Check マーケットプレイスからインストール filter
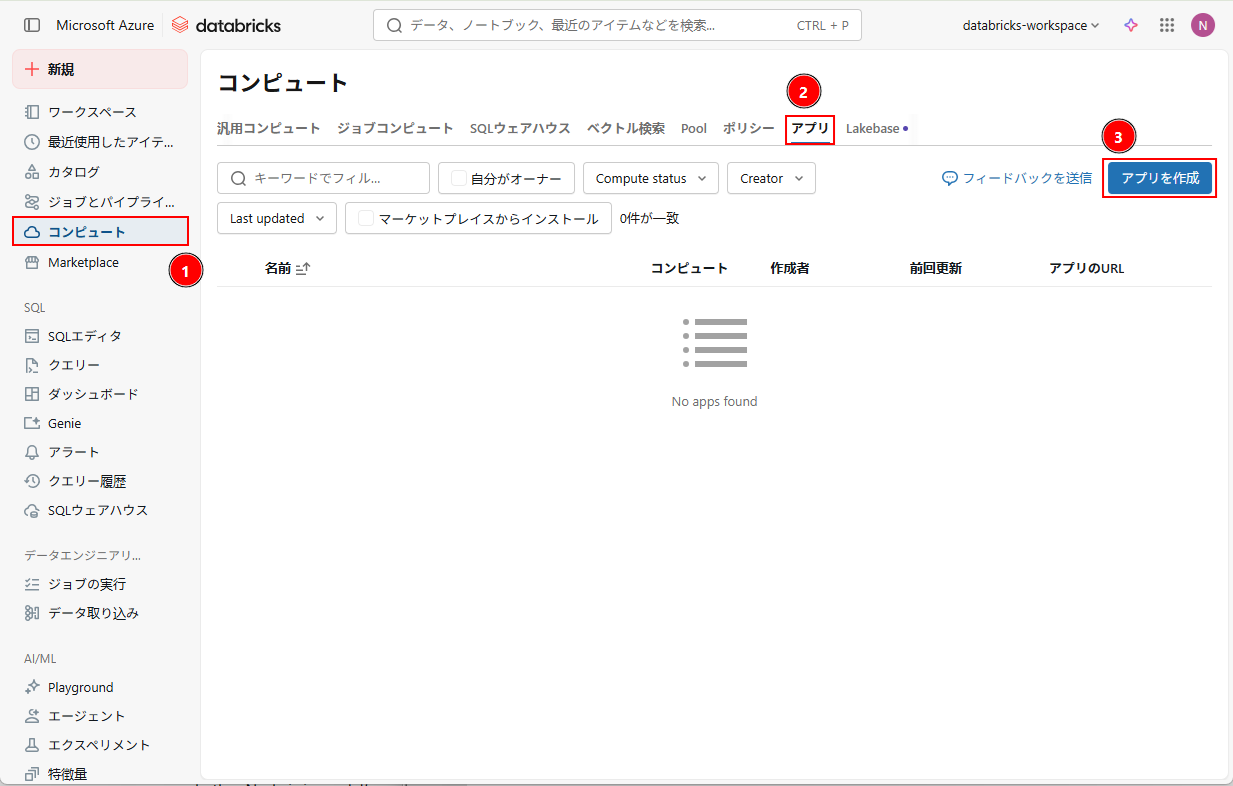This screenshot has height=786, width=1233. tap(366, 218)
